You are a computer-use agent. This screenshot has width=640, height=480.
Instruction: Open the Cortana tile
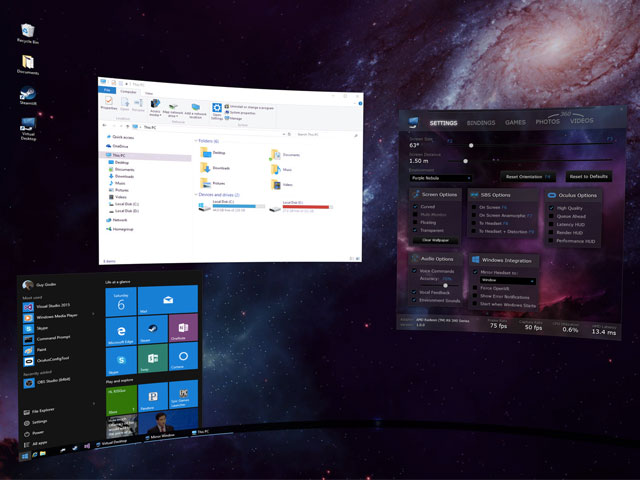pos(183,356)
